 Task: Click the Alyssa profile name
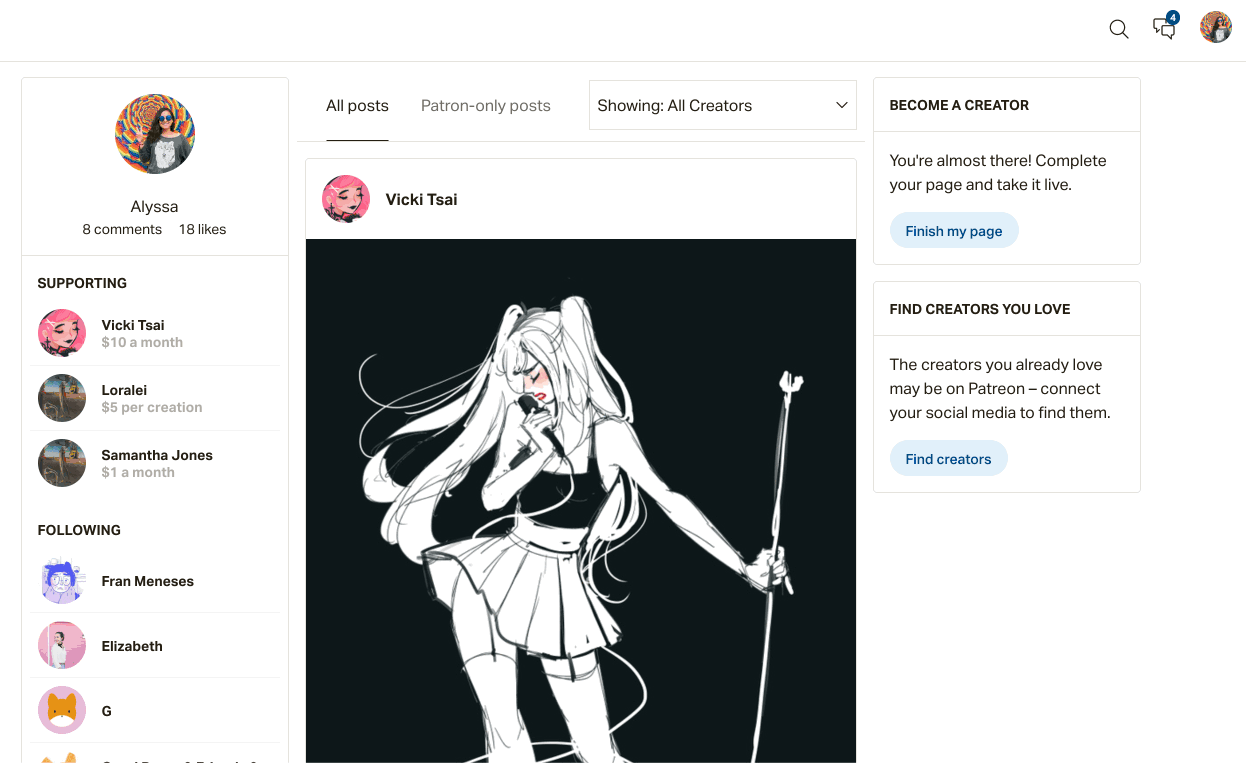154,207
